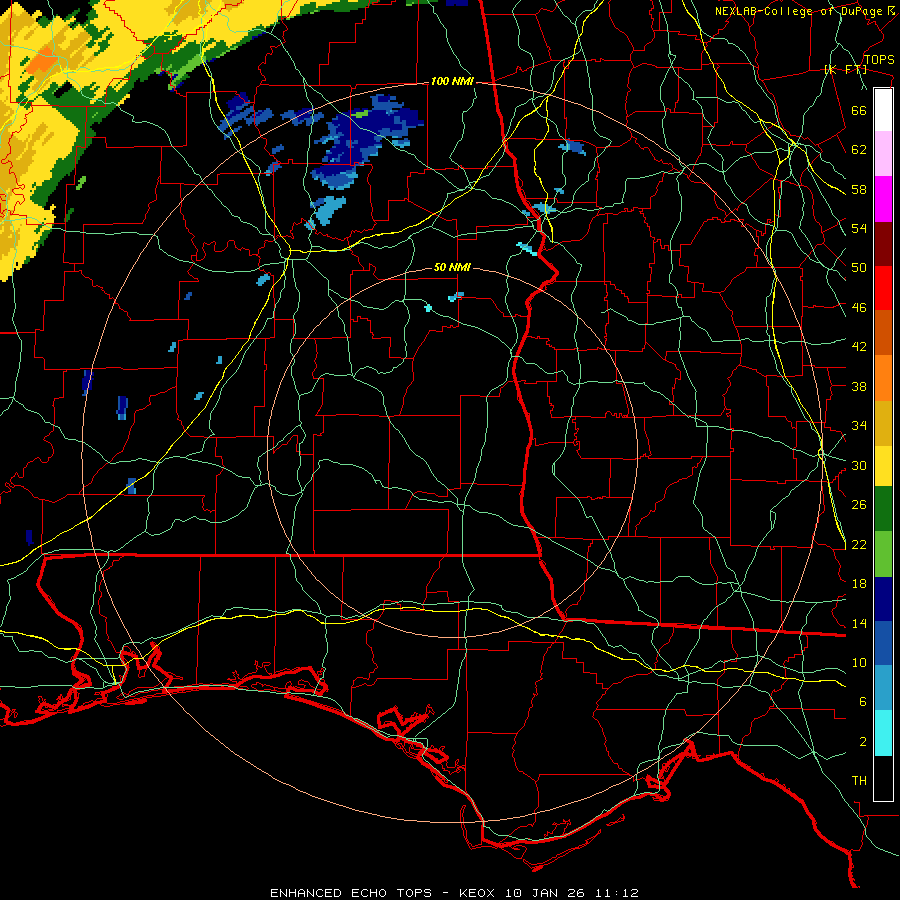Click the TOPS legend title
900x900 pixels.
(879, 60)
